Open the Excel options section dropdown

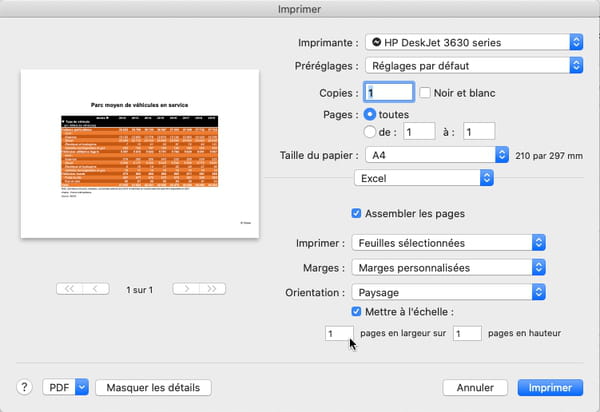tap(424, 178)
